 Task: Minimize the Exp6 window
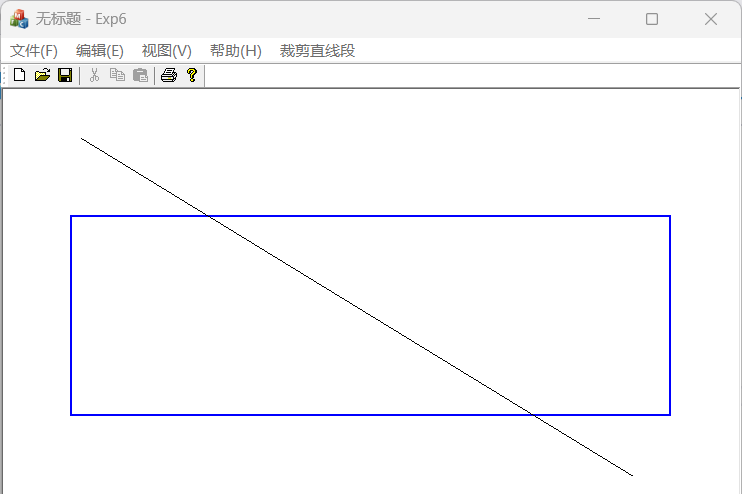[x=594, y=19]
